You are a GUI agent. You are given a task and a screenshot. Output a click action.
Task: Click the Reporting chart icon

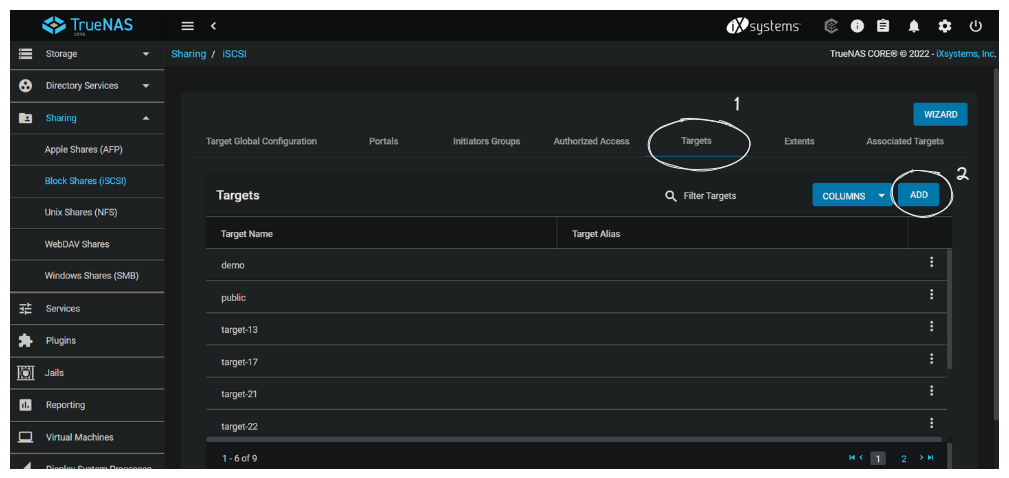click(x=26, y=405)
